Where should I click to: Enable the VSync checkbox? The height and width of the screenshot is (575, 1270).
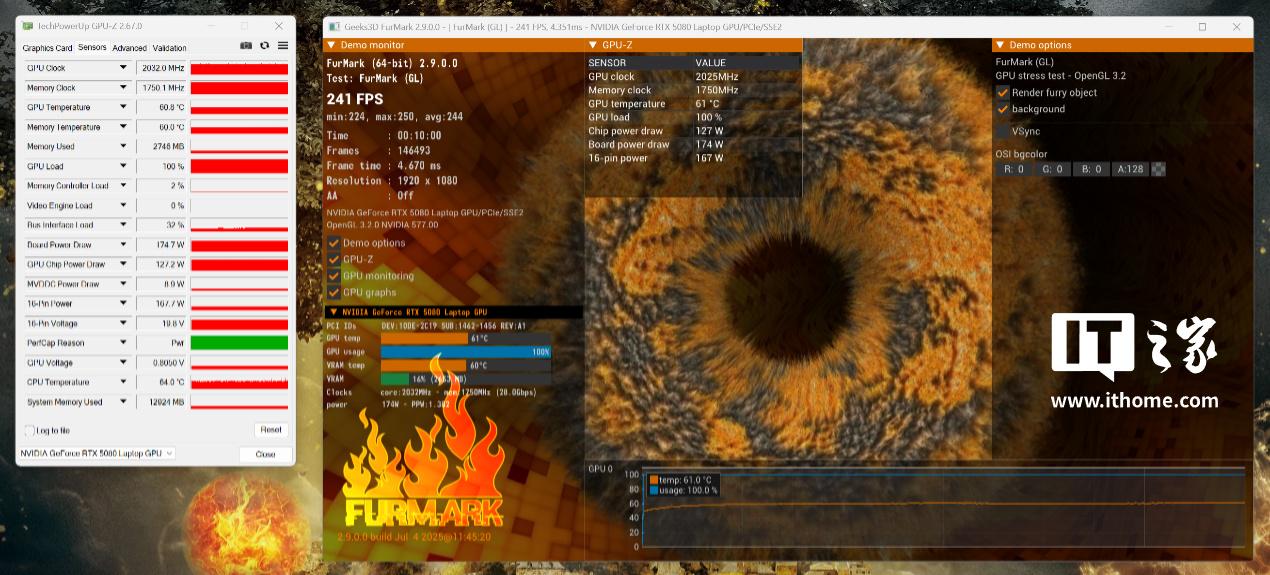click(1003, 131)
